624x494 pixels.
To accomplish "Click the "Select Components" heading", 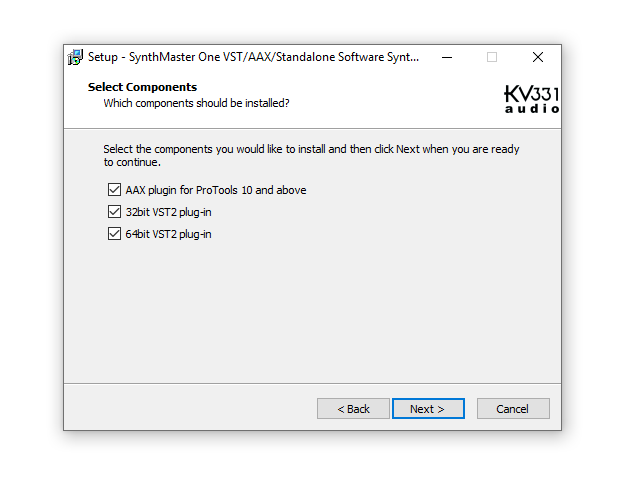I will [142, 87].
